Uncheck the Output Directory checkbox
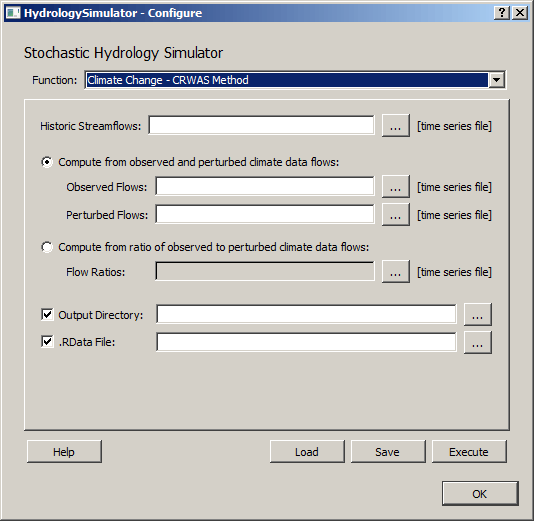The width and height of the screenshot is (534, 521). 47,314
